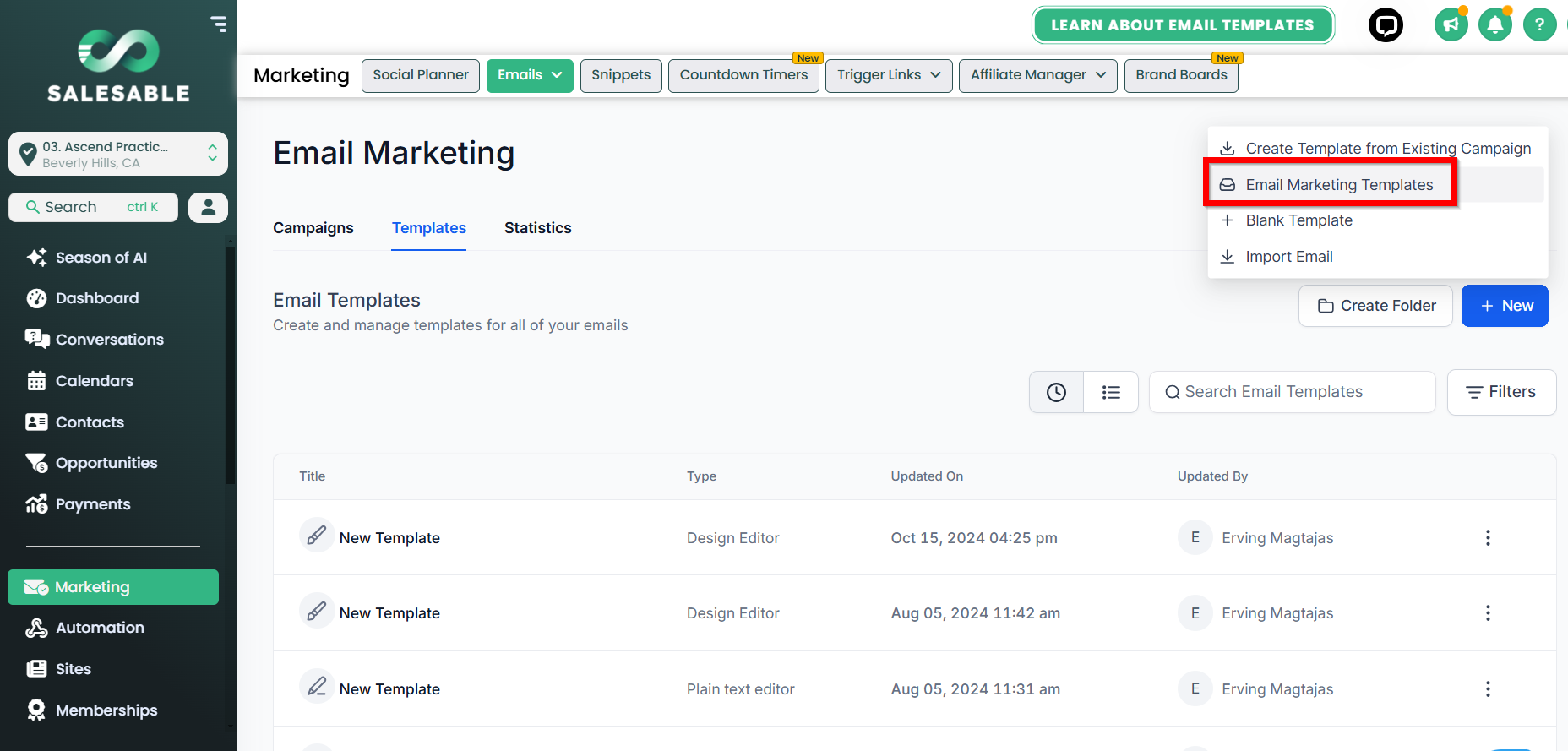Screen dimensions: 1568x751
Task: Open Brand Boards
Action: (x=1181, y=75)
